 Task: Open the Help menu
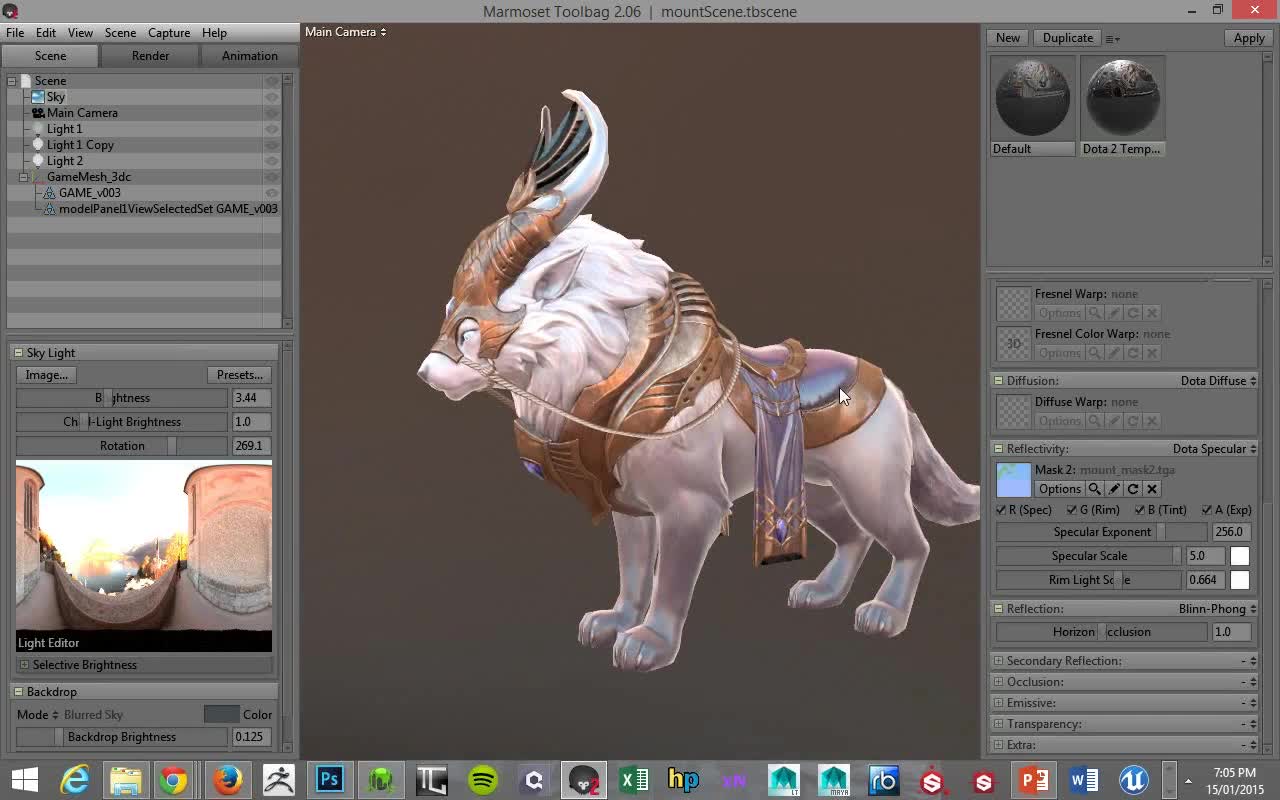[214, 32]
